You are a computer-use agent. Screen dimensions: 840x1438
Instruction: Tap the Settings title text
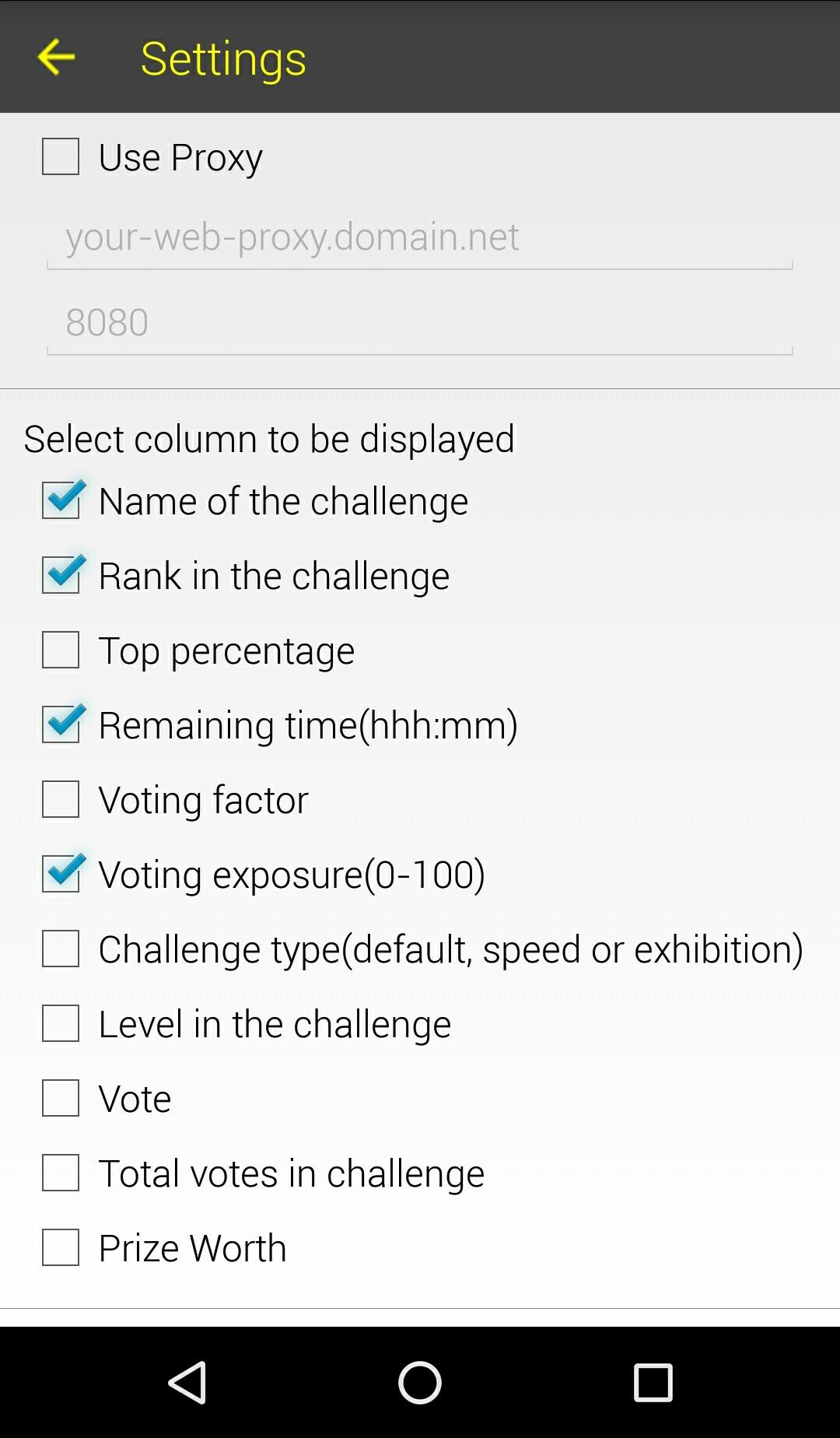tap(223, 59)
